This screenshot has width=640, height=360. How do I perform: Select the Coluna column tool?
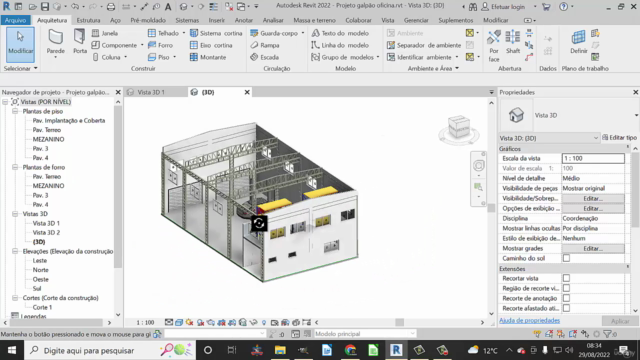[107, 57]
